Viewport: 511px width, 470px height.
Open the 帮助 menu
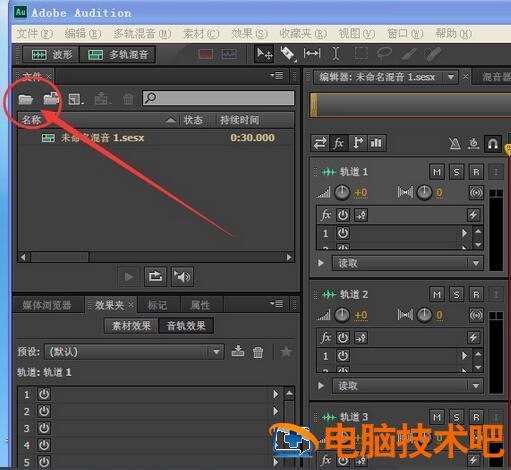[453, 34]
